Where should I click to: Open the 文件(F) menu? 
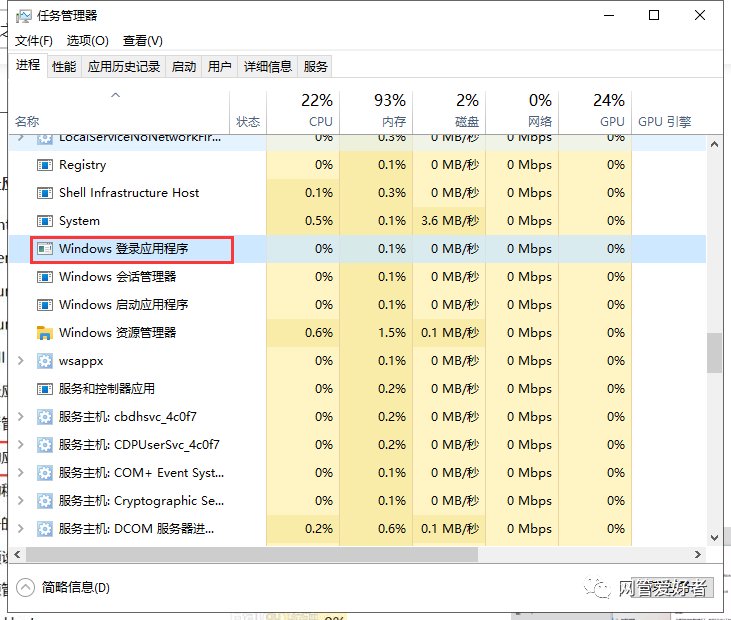[x=34, y=41]
